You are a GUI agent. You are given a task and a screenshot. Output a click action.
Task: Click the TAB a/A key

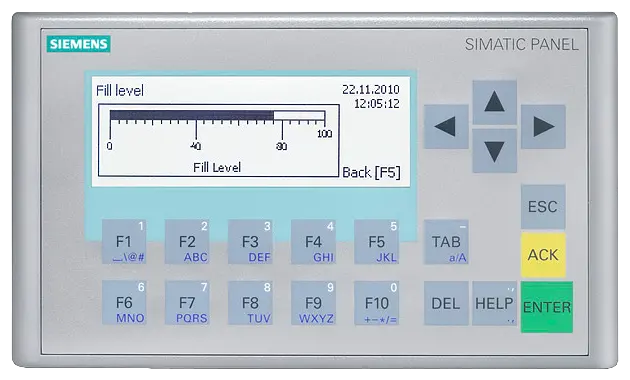(446, 242)
